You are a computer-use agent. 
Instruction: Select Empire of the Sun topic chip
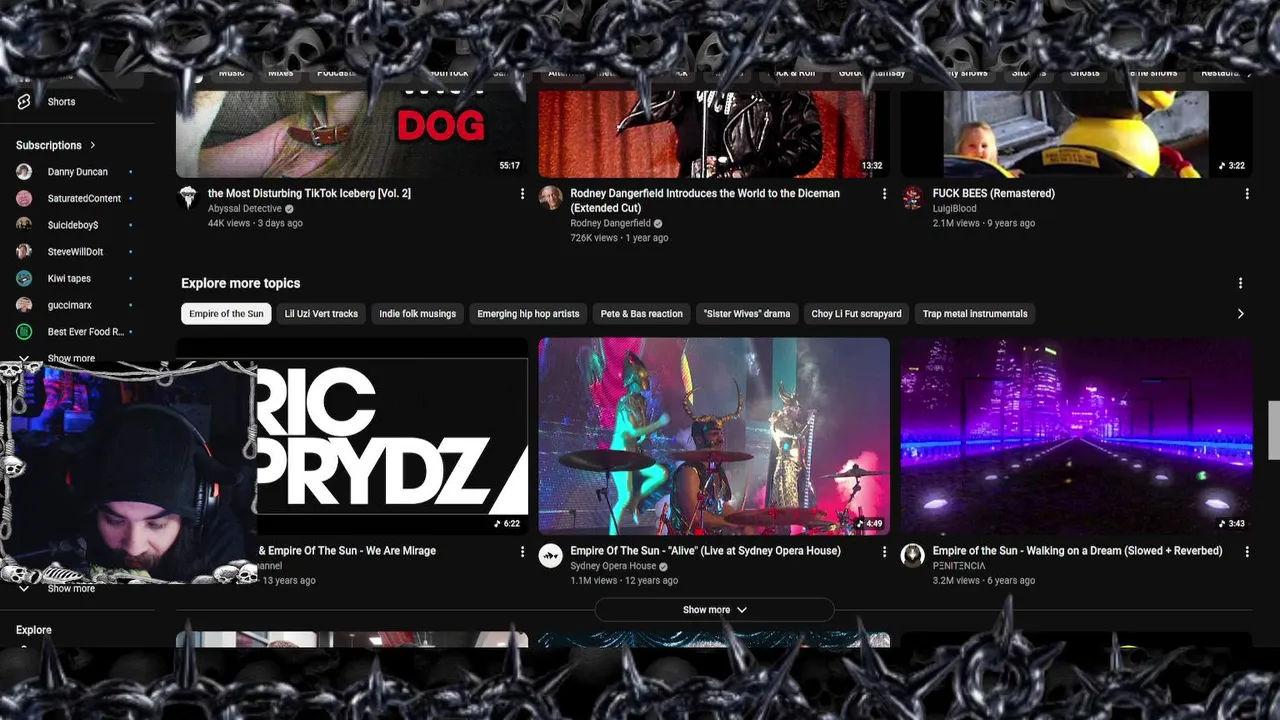coord(226,314)
